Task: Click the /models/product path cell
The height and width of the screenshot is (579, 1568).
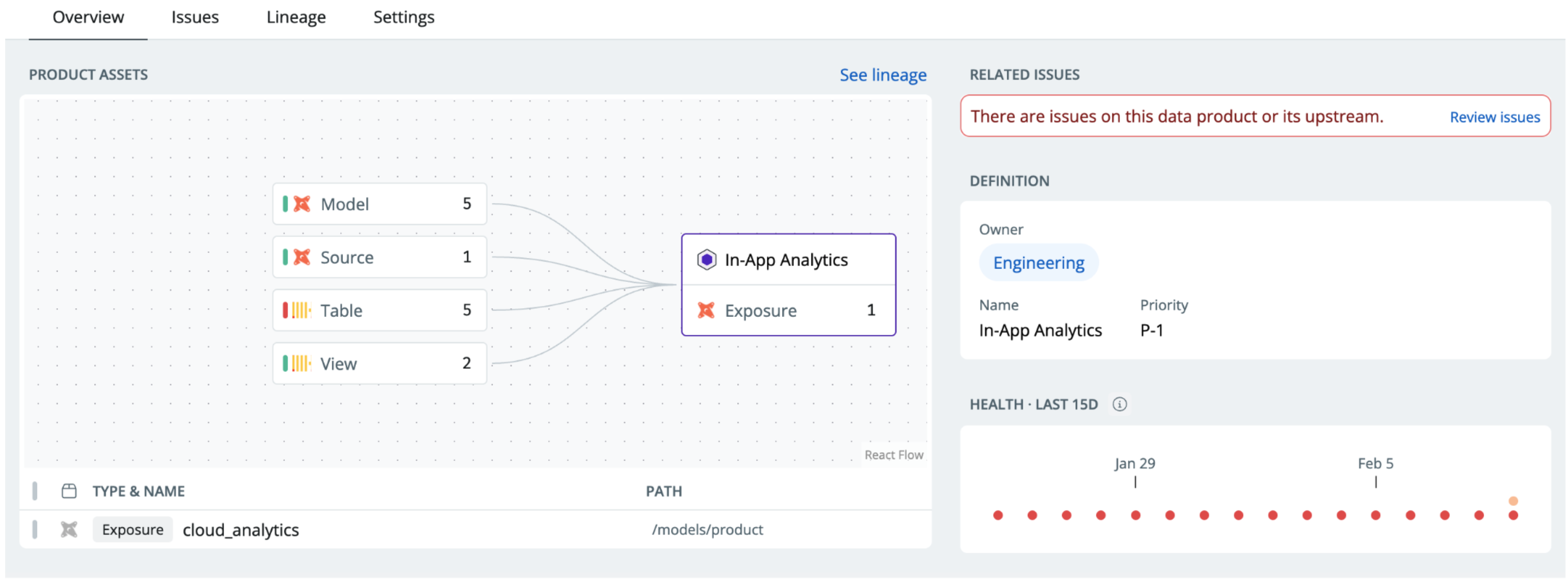Action: point(707,530)
